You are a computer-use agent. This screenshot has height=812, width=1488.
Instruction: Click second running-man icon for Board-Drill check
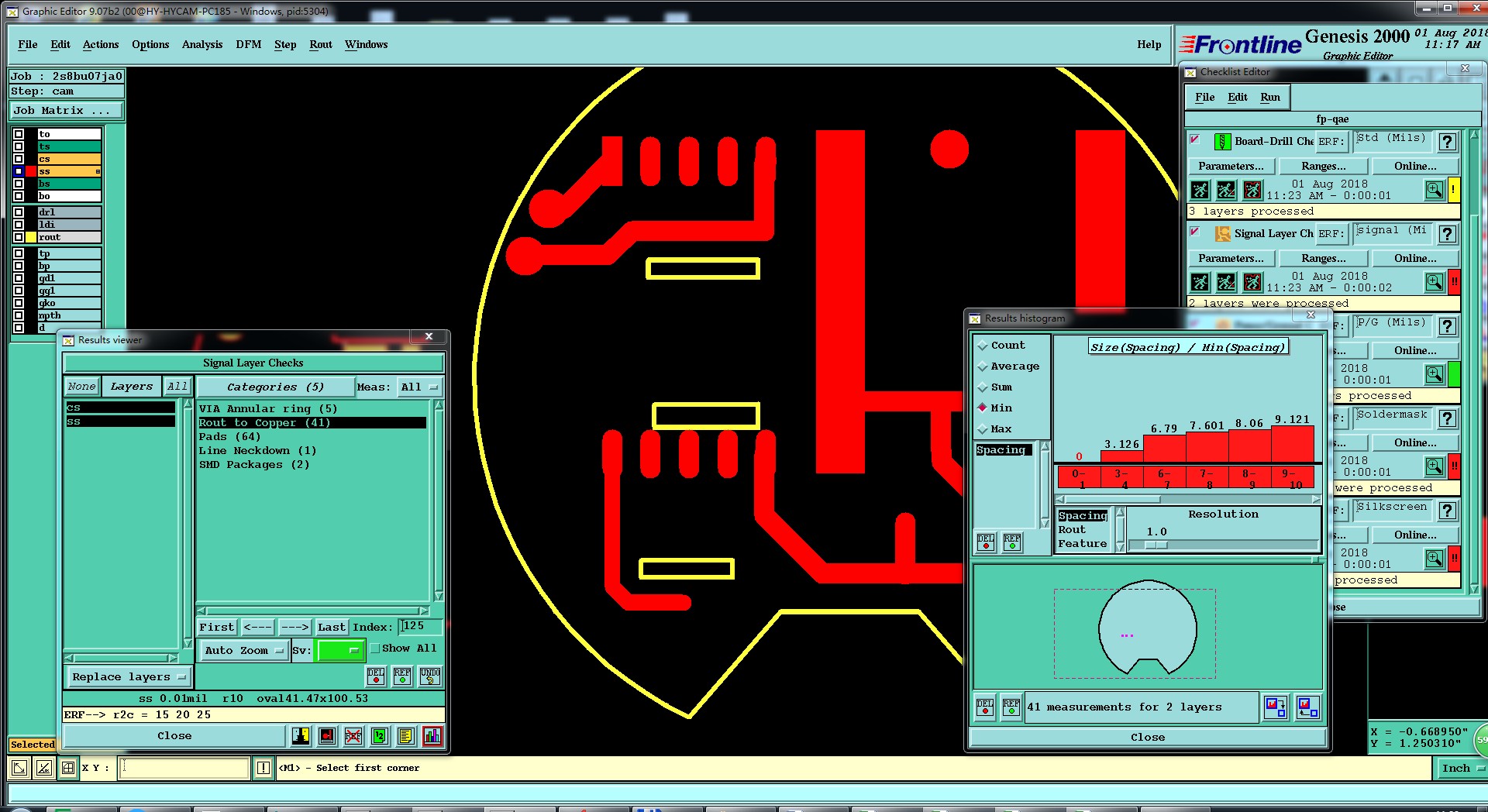(x=1226, y=190)
